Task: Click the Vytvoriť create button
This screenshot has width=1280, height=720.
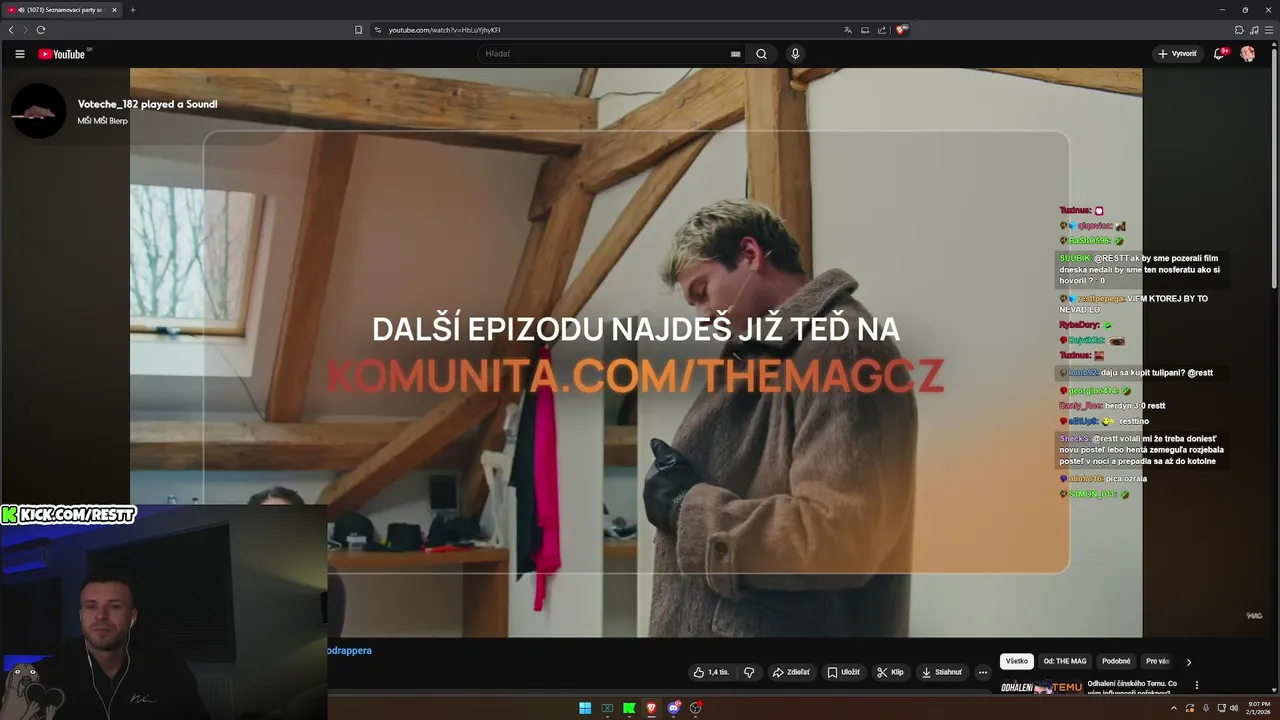Action: [1177, 54]
